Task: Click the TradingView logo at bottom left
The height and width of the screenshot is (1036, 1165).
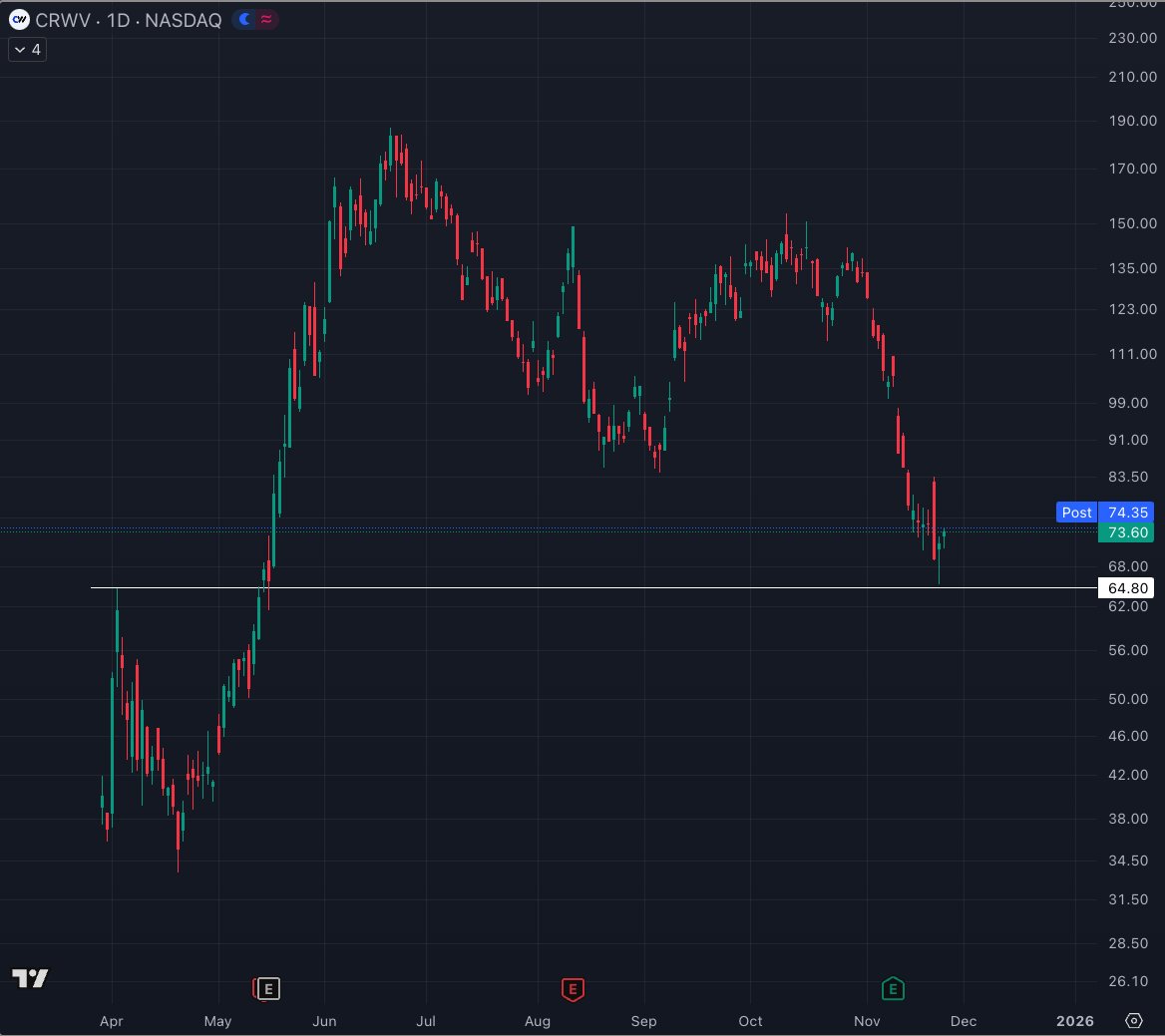Action: click(31, 978)
